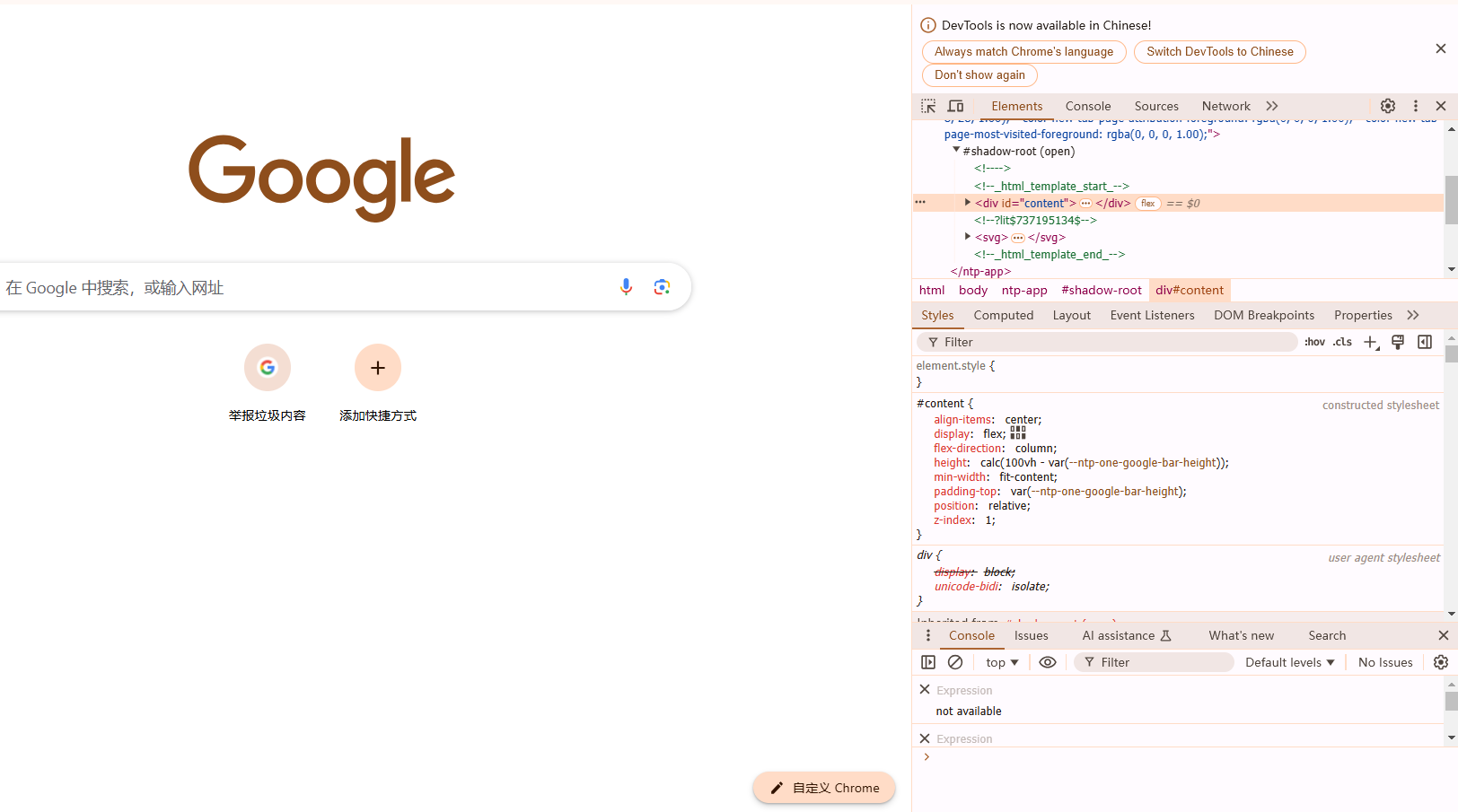This screenshot has height=812, width=1458.
Task: Select the Computed tab
Action: [1004, 315]
